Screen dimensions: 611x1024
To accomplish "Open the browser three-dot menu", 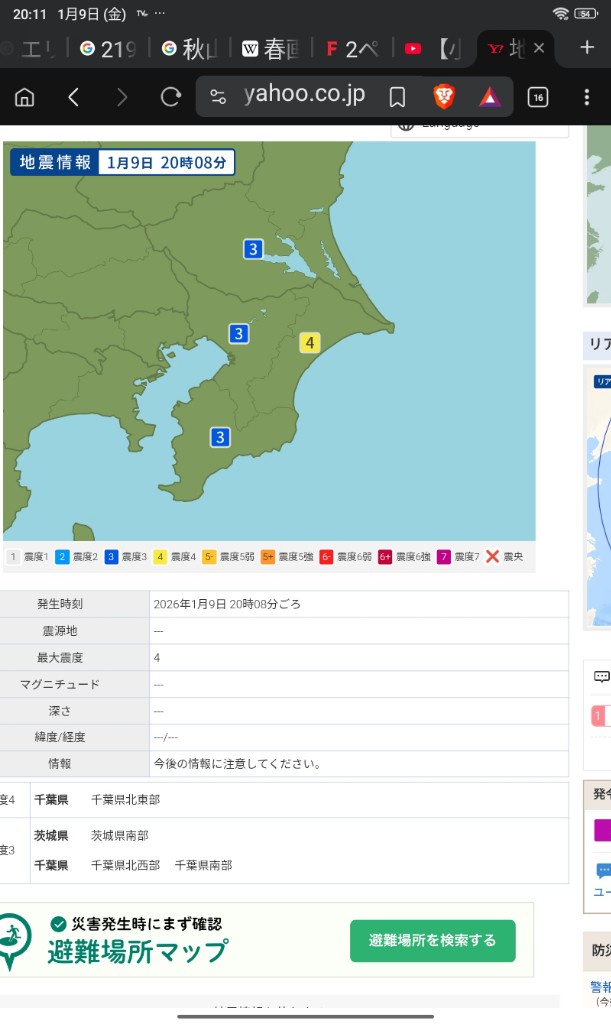I will [587, 97].
